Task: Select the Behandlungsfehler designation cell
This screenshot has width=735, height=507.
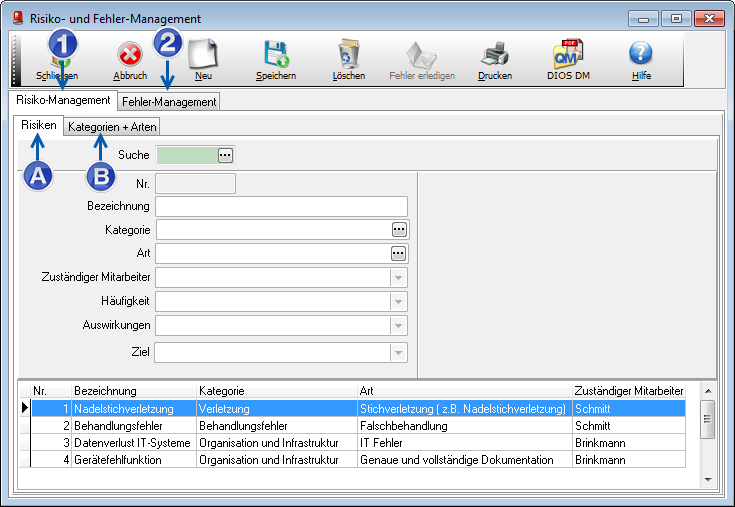Action: point(134,426)
